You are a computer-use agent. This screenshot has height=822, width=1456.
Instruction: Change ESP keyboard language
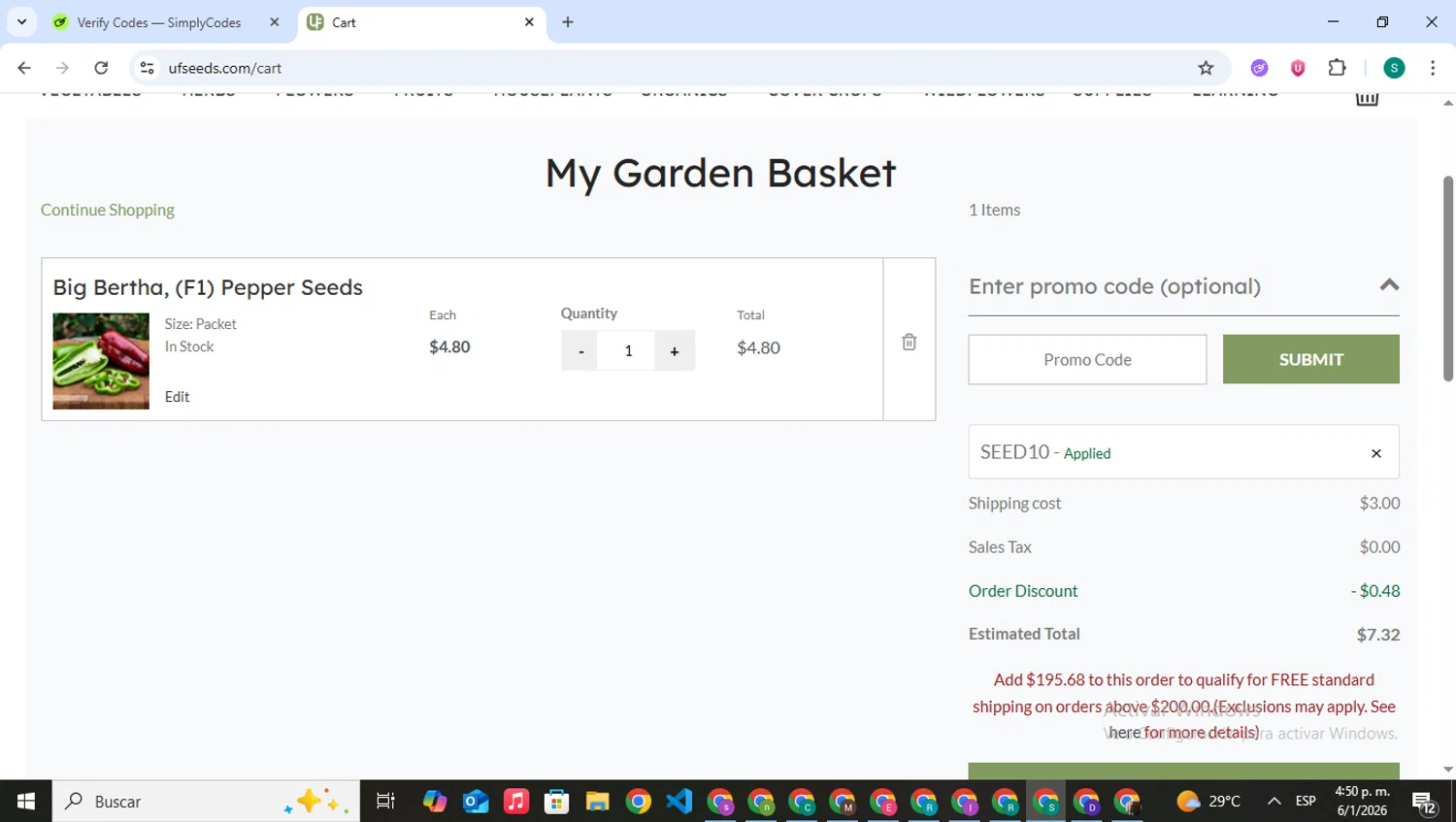[1306, 802]
